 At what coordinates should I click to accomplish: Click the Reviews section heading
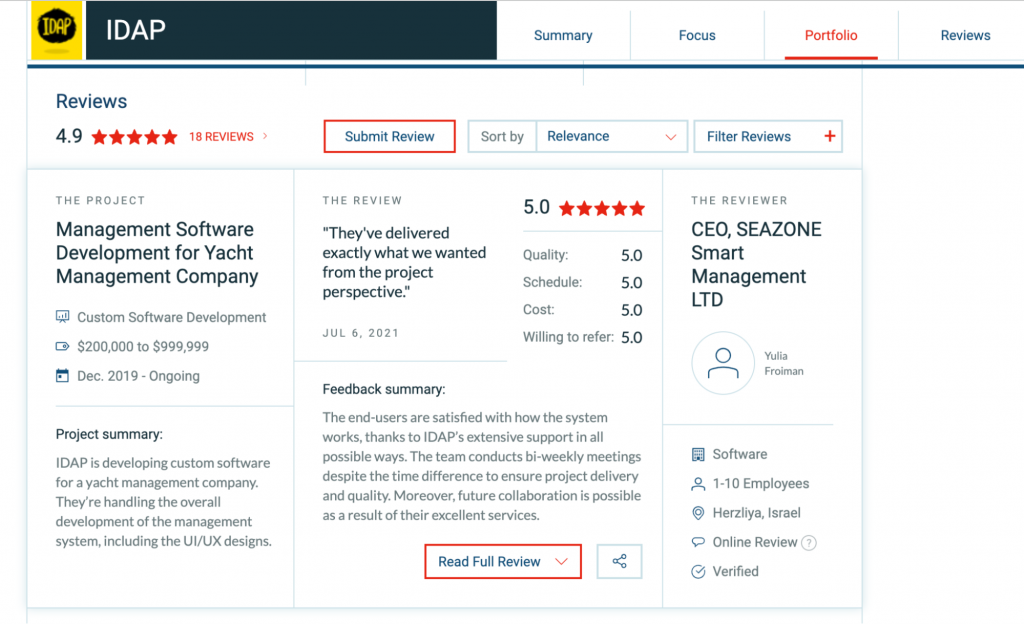(x=91, y=101)
